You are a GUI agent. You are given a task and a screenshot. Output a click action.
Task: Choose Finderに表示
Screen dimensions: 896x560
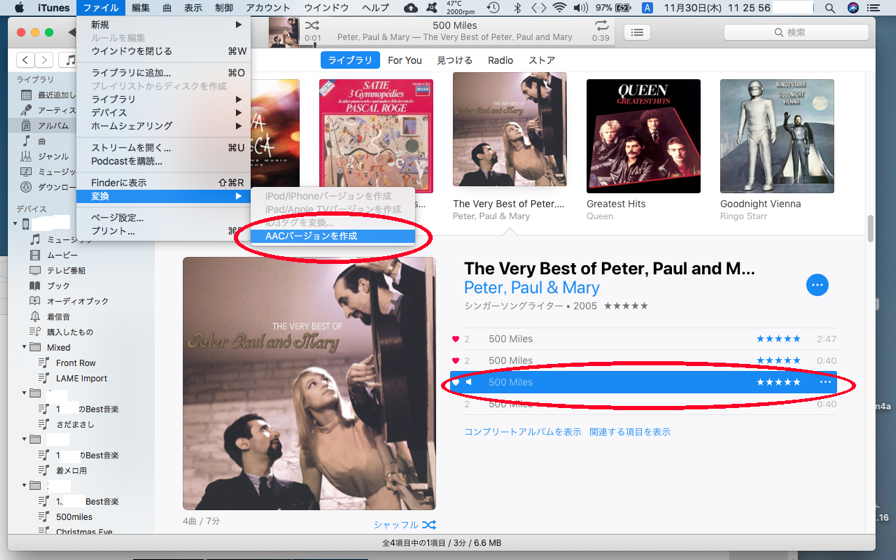(163, 183)
